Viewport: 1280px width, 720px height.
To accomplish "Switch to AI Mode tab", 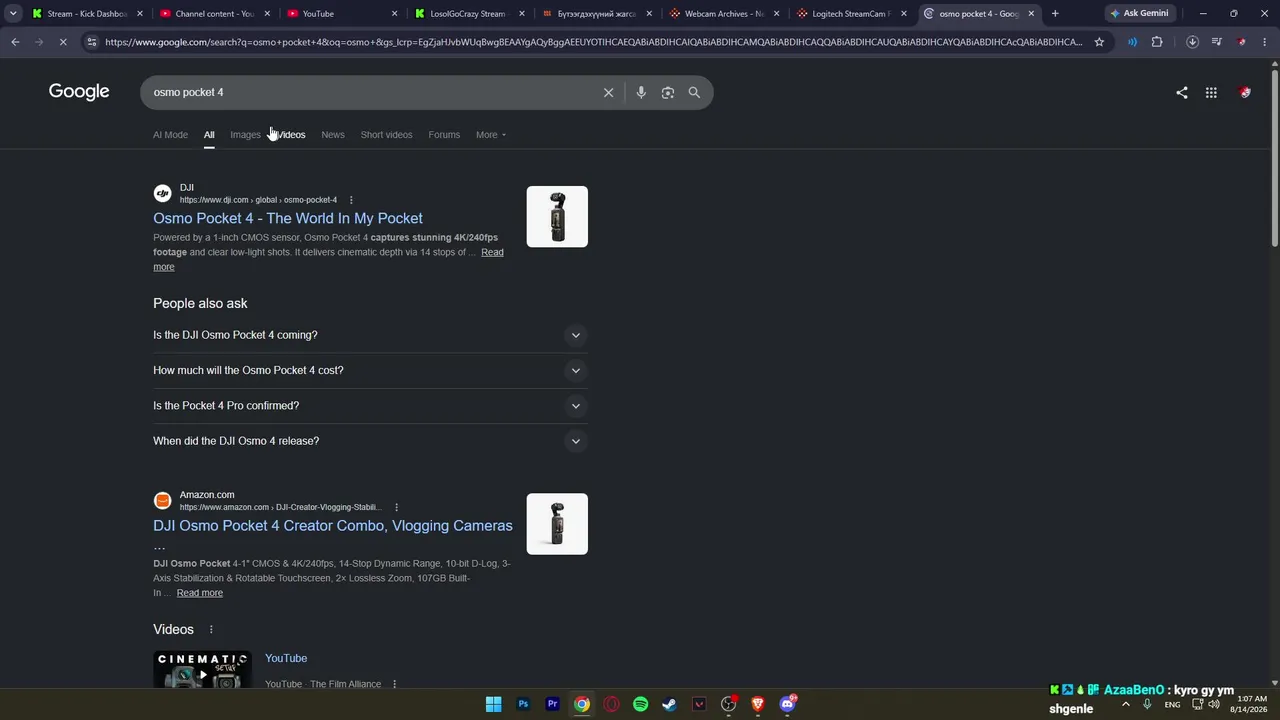I will coord(170,135).
